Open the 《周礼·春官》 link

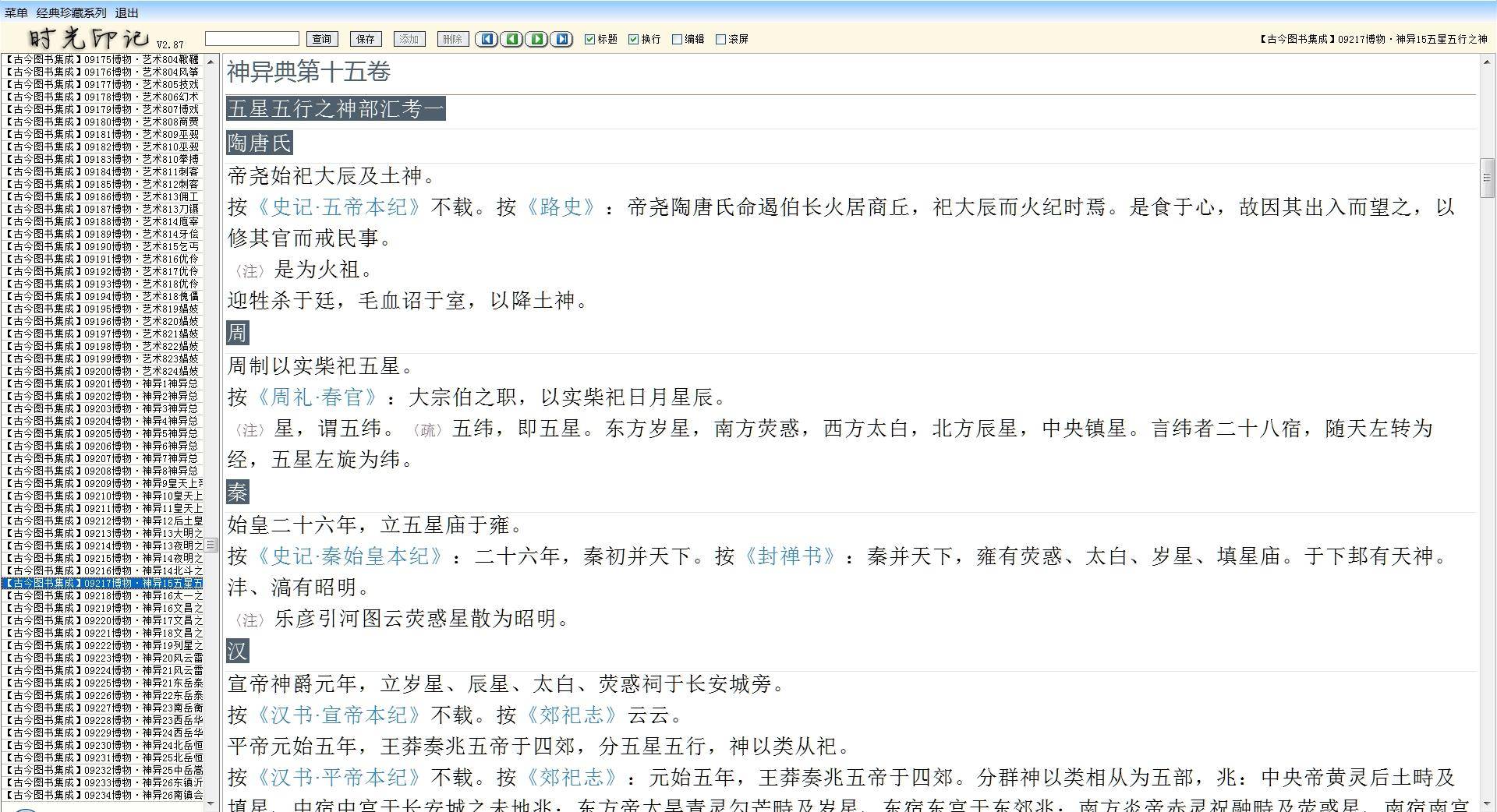(317, 397)
